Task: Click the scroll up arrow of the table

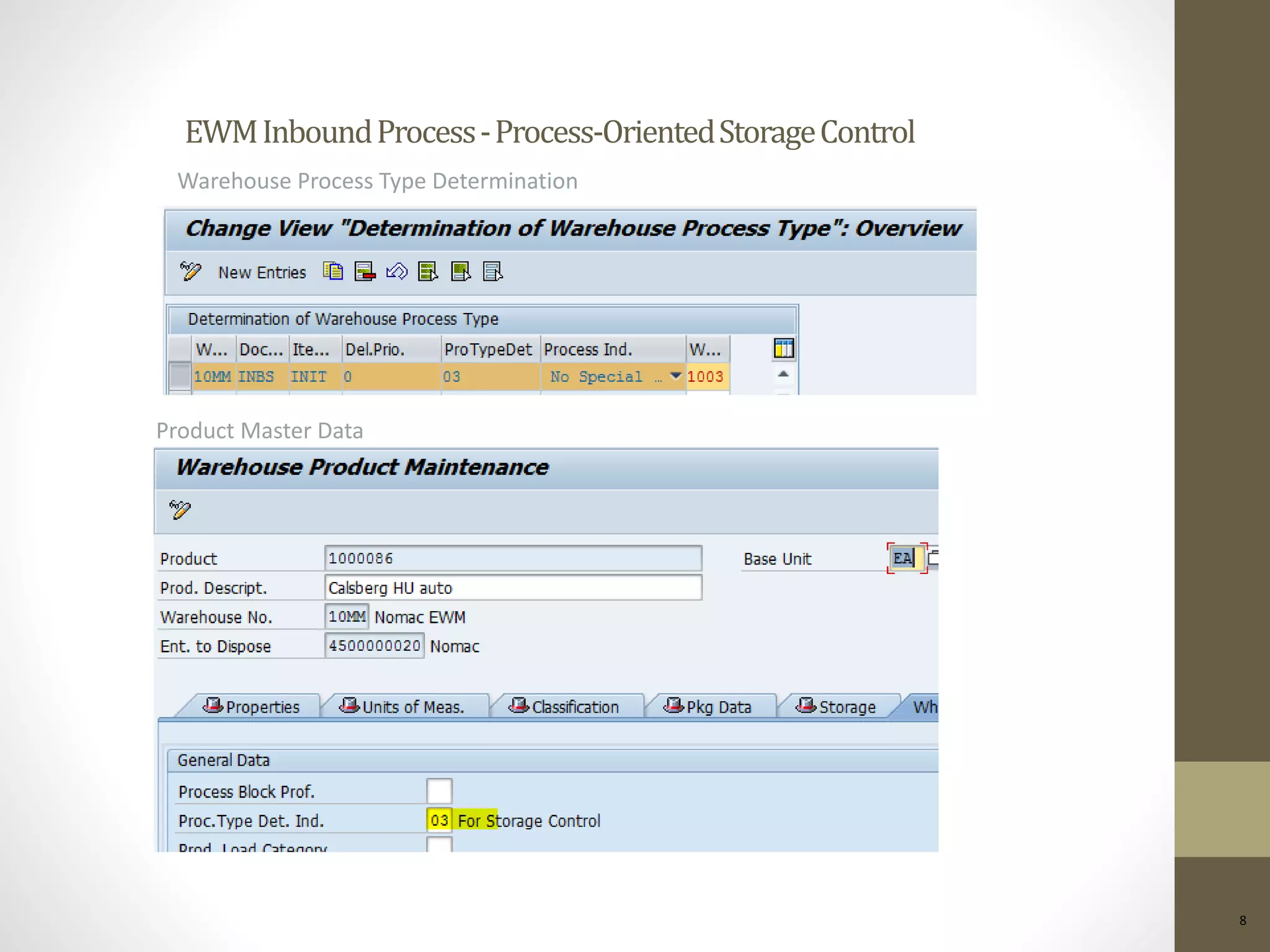Action: click(x=783, y=374)
